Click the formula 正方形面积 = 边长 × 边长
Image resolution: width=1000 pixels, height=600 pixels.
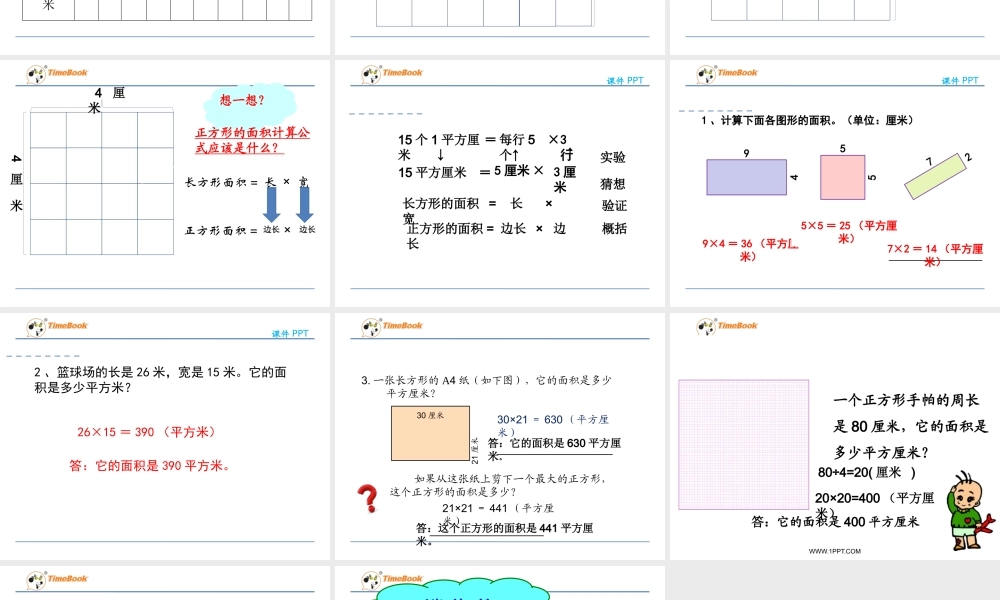coord(250,230)
